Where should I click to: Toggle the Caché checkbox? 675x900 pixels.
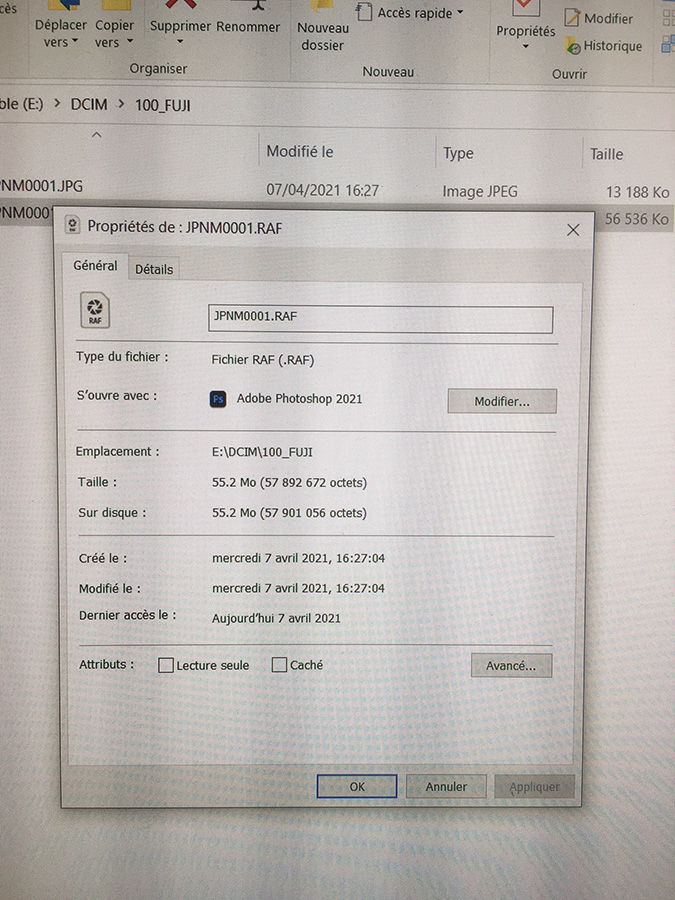pos(280,665)
